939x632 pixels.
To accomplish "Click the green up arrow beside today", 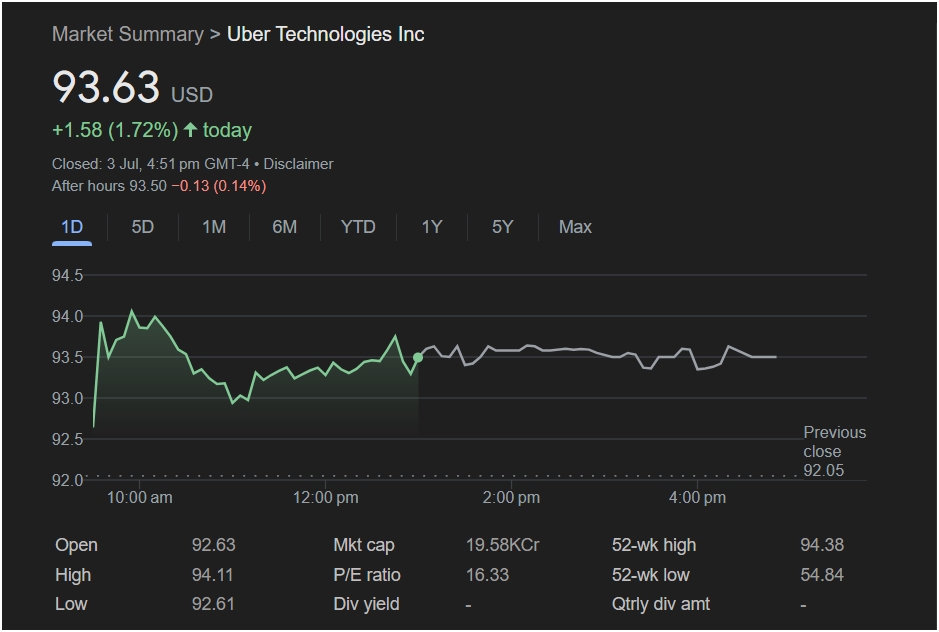I will point(190,129).
